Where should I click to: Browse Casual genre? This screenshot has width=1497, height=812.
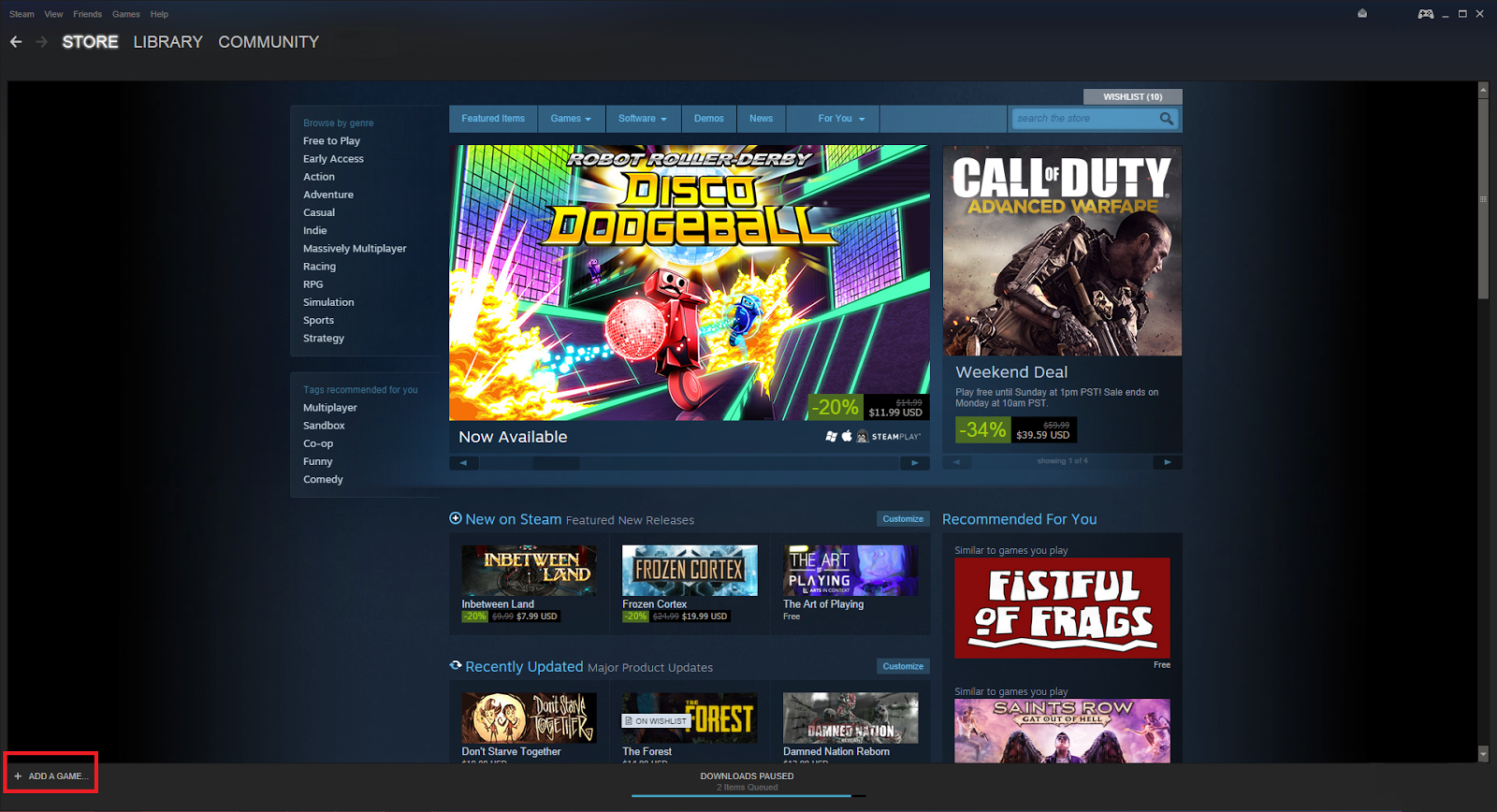[x=319, y=212]
